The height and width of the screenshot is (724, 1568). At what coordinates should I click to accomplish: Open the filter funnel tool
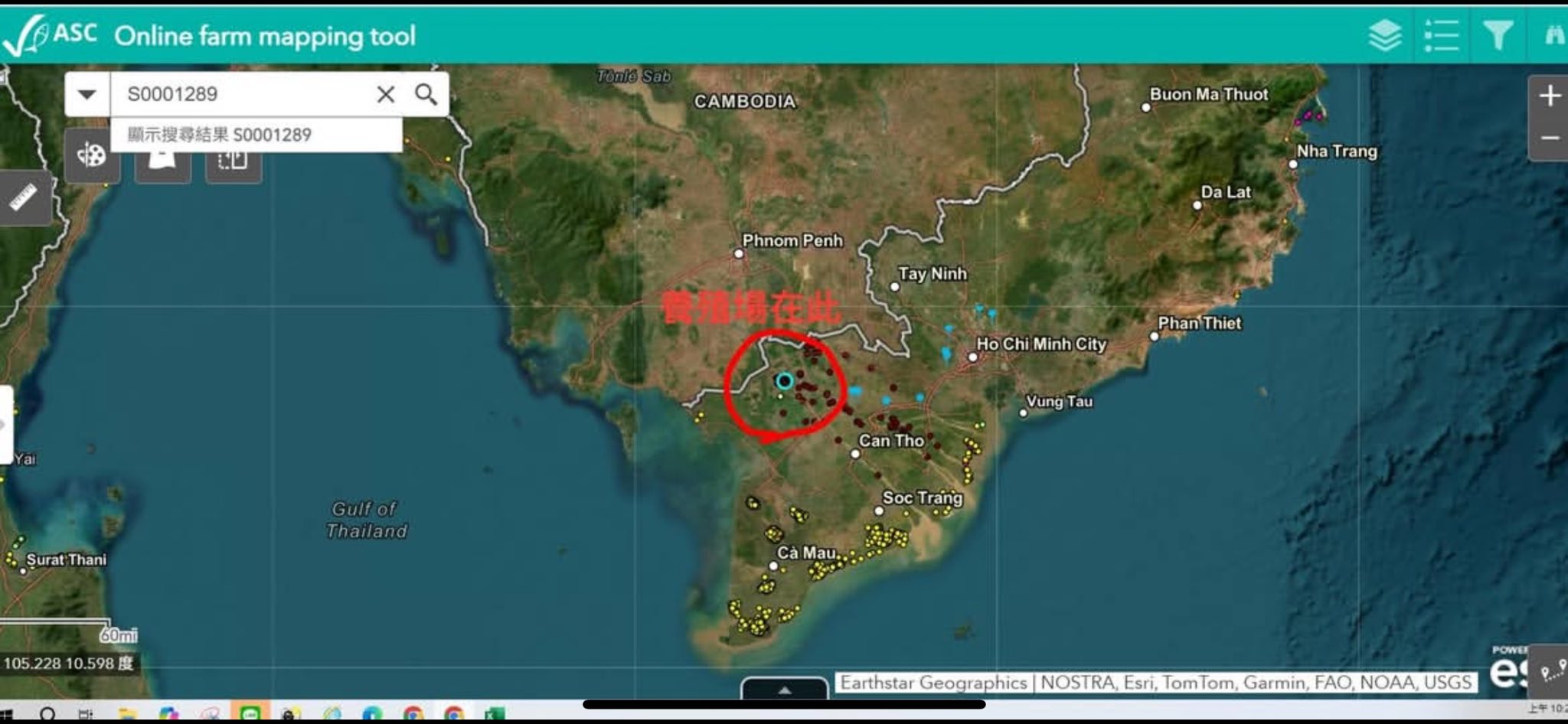(1498, 35)
